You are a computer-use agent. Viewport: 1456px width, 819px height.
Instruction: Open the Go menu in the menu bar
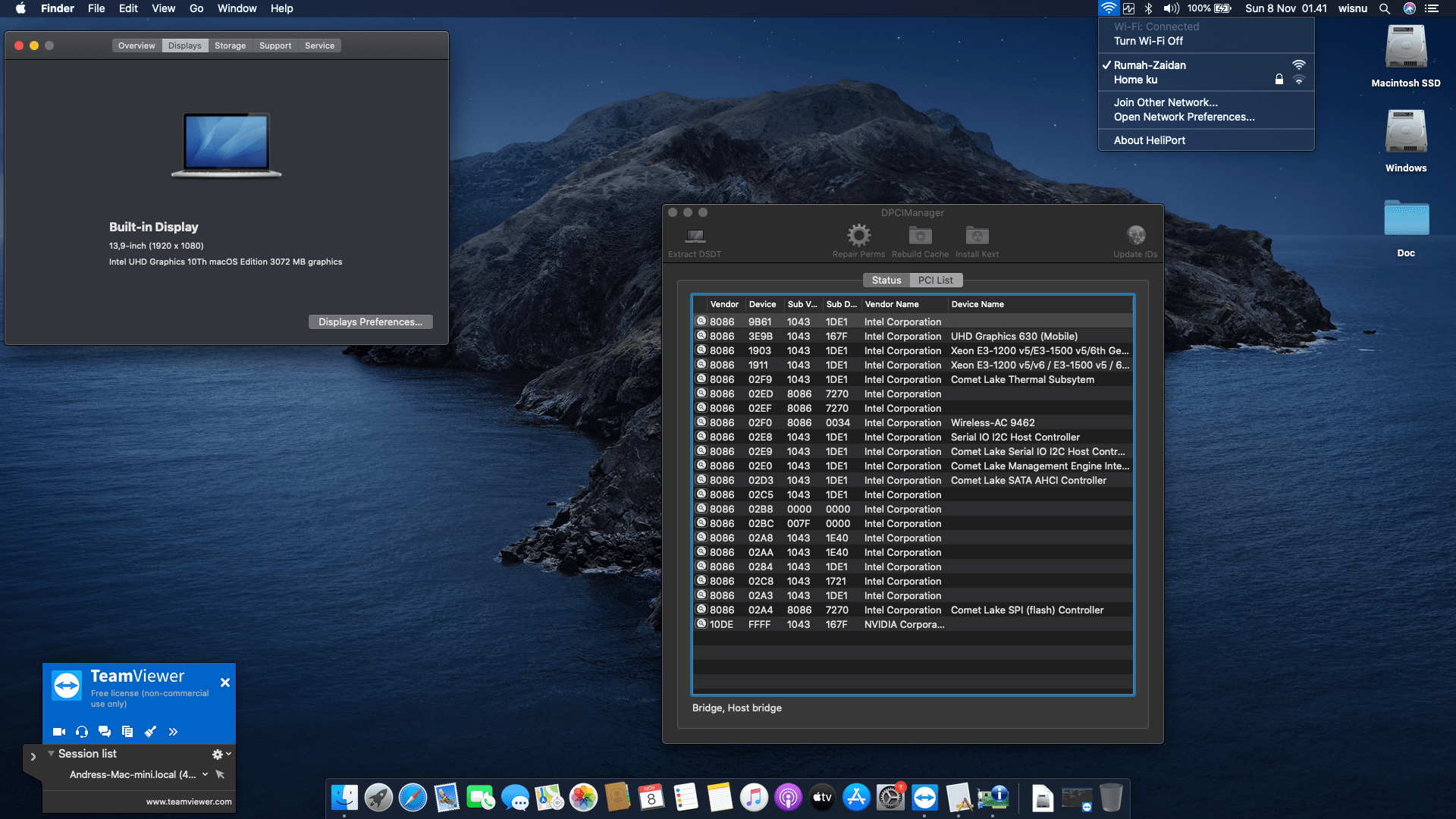[x=196, y=8]
